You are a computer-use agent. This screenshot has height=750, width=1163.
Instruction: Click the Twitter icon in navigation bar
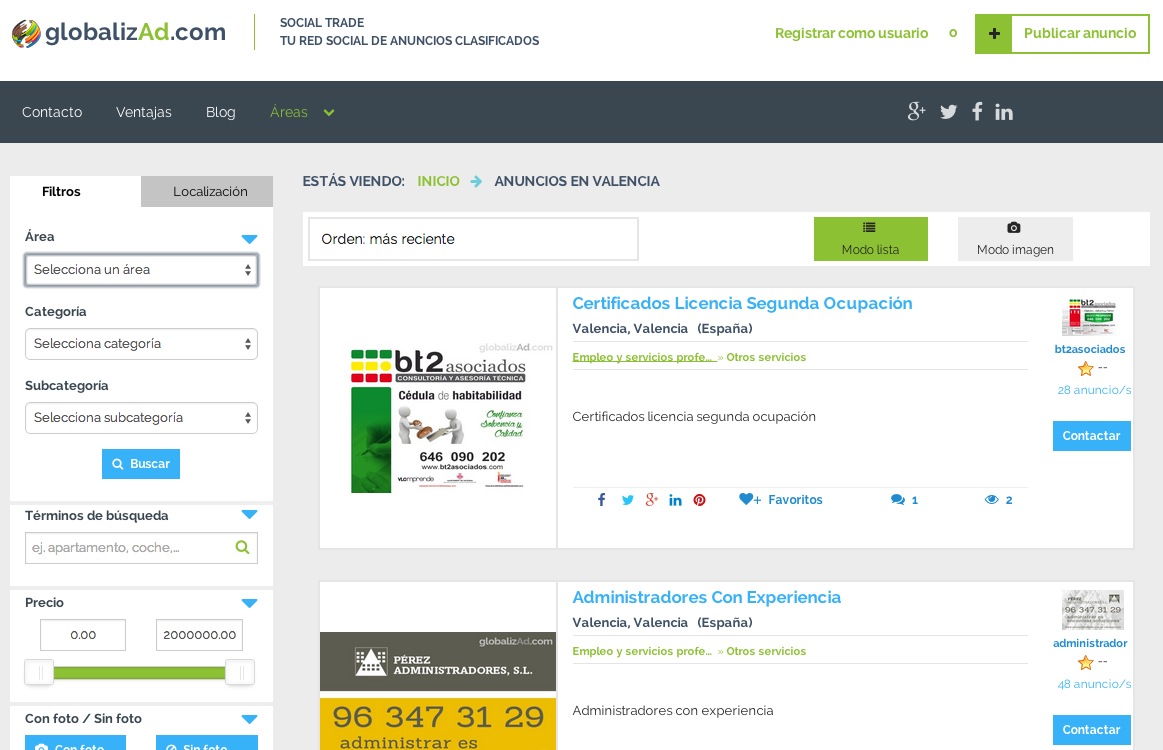948,112
